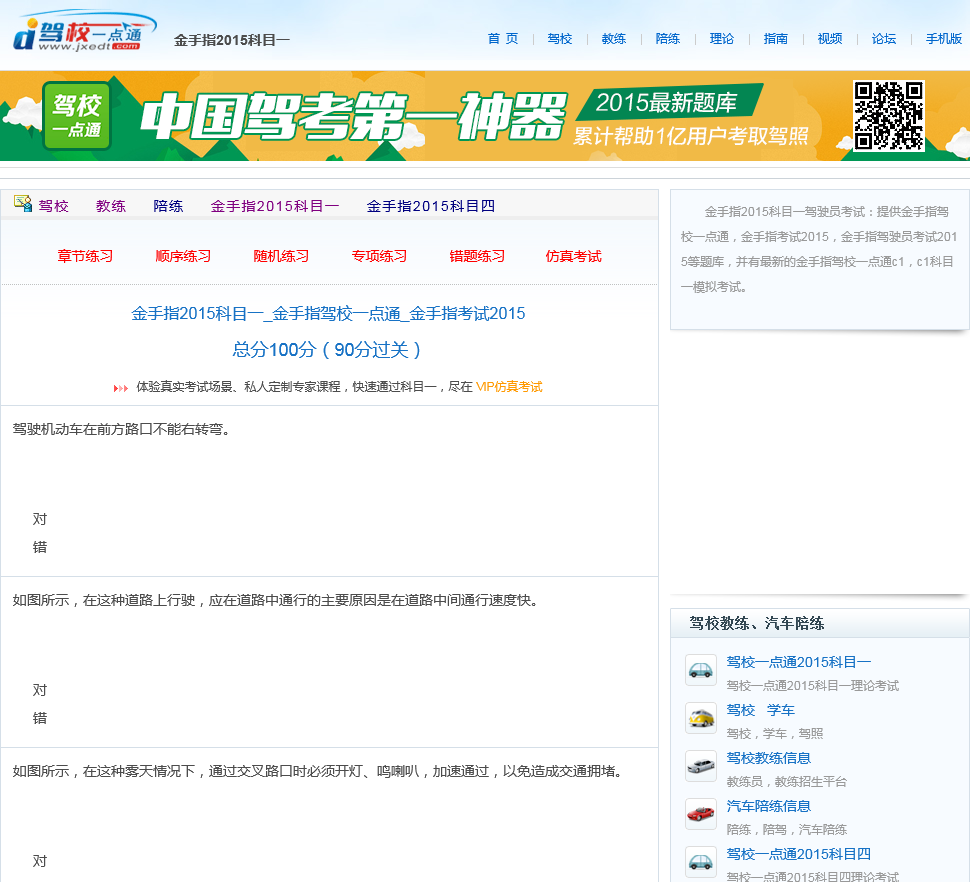The width and height of the screenshot is (970, 882).
Task: Select 仿真考试 practice mode
Action: click(x=573, y=256)
